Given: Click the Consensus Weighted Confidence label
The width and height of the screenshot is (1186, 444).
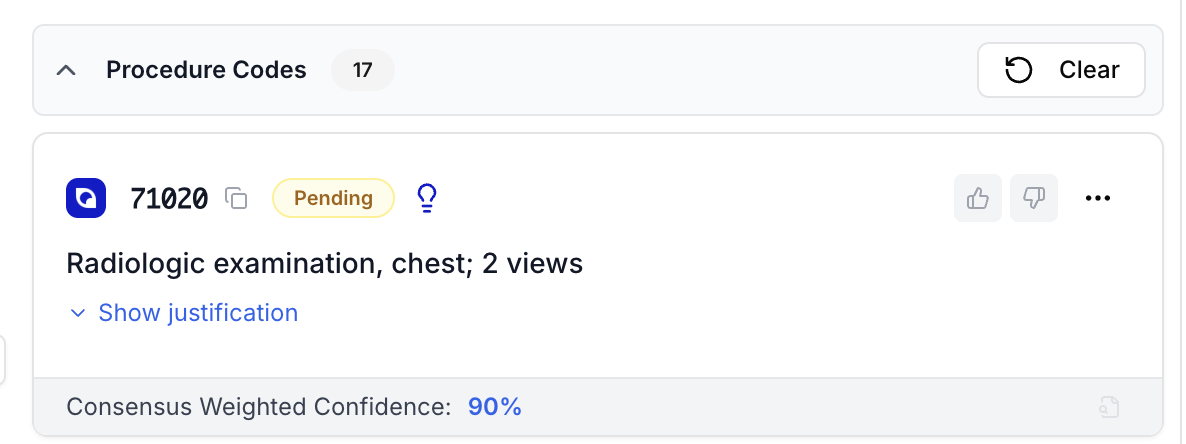Looking at the screenshot, I should coord(259,407).
